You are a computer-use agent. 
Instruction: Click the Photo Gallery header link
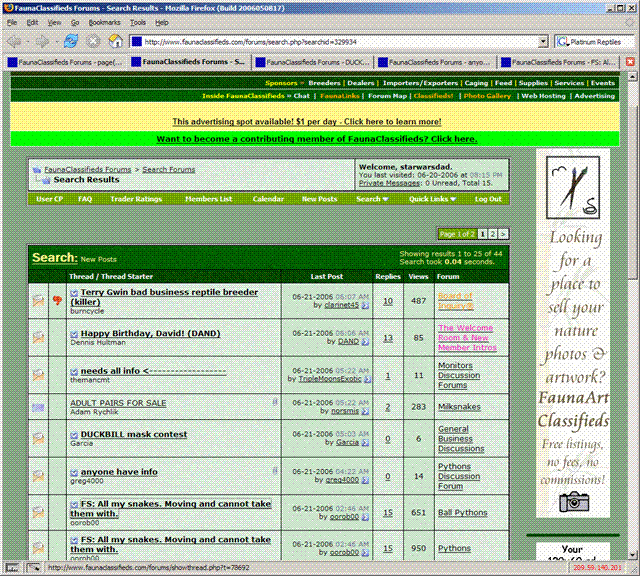[487, 96]
